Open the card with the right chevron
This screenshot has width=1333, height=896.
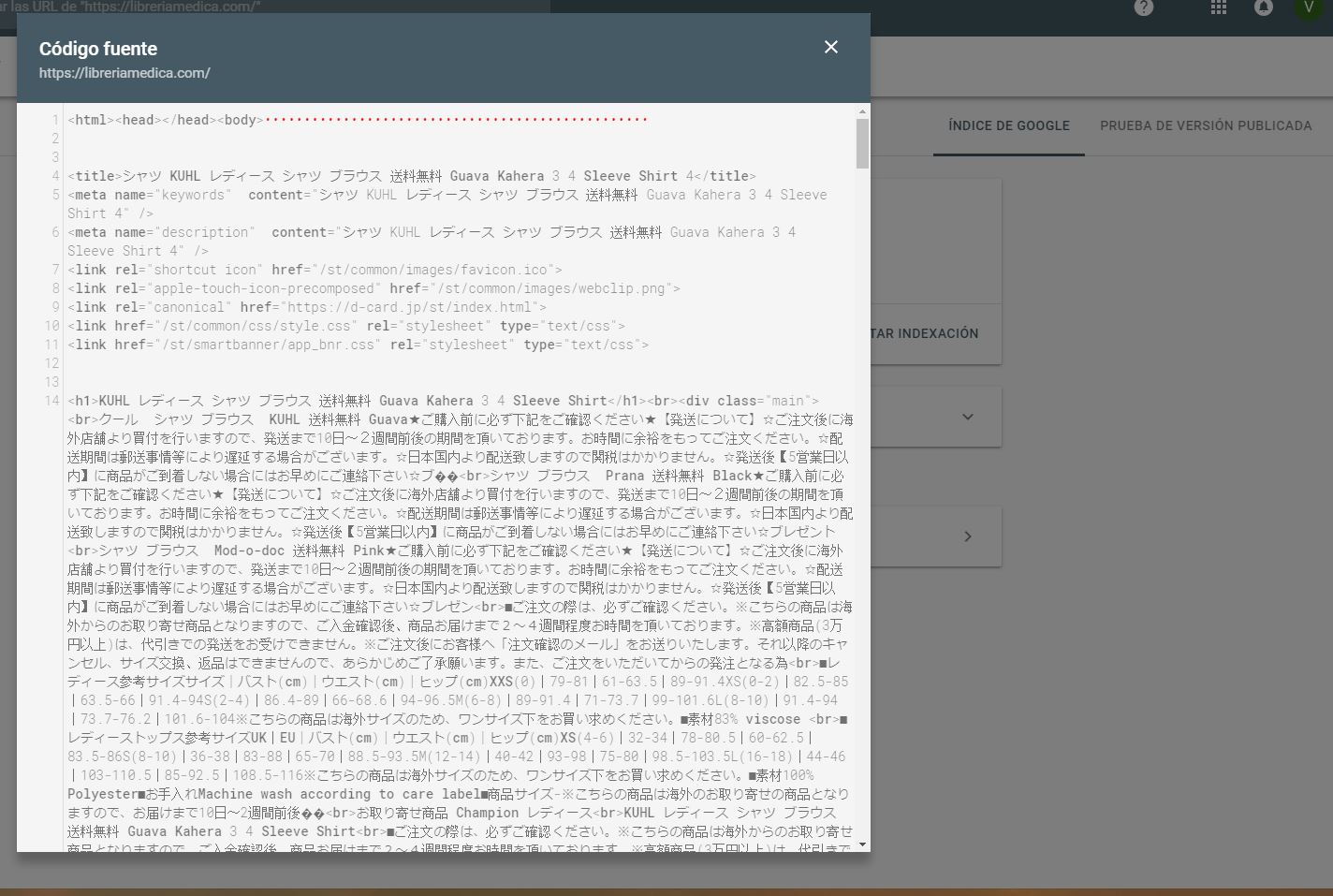pyautogui.click(x=967, y=536)
